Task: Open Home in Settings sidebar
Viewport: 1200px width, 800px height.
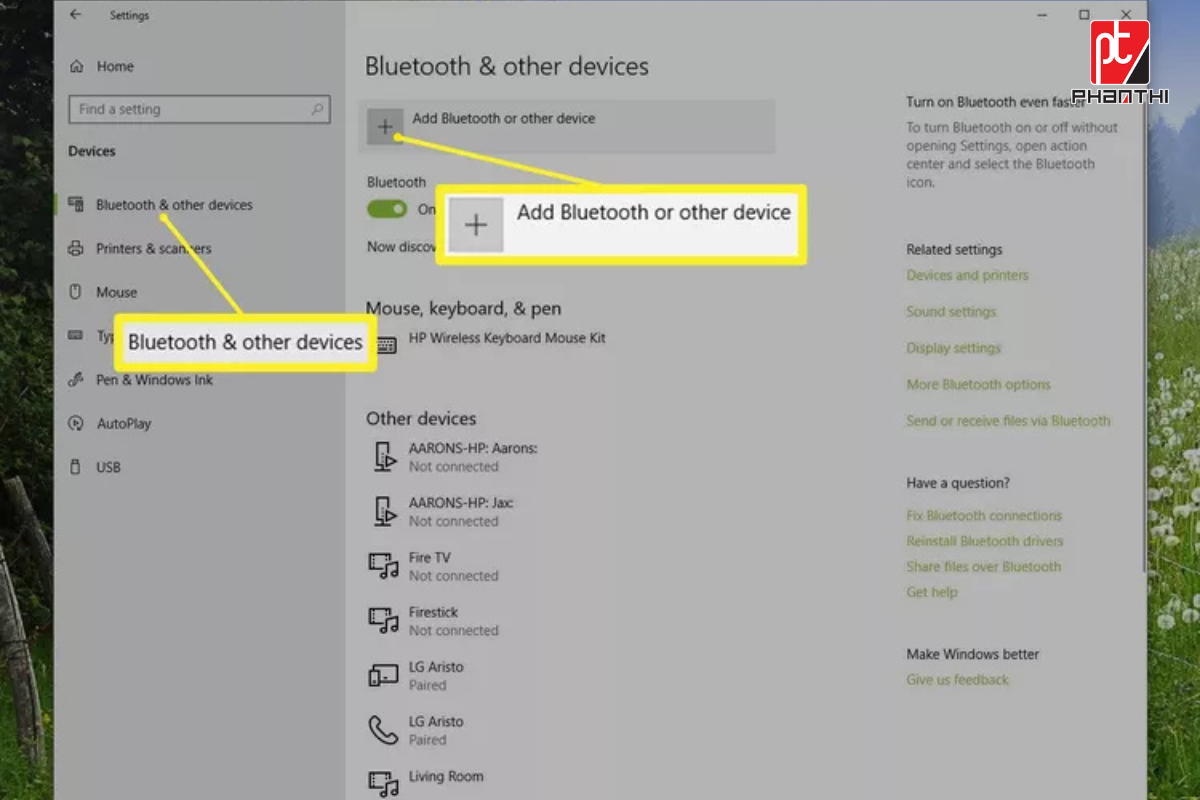Action: click(x=115, y=66)
